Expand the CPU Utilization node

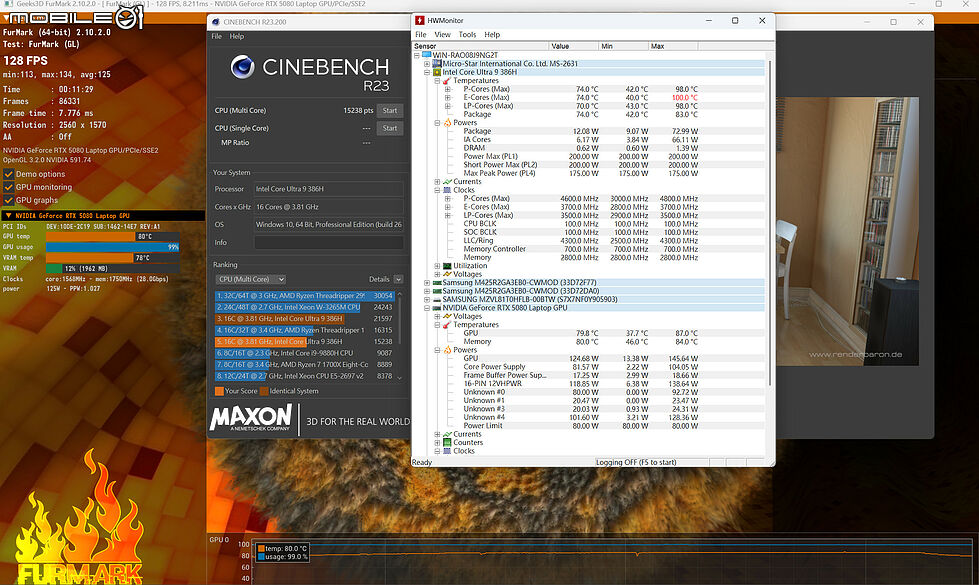(437, 266)
